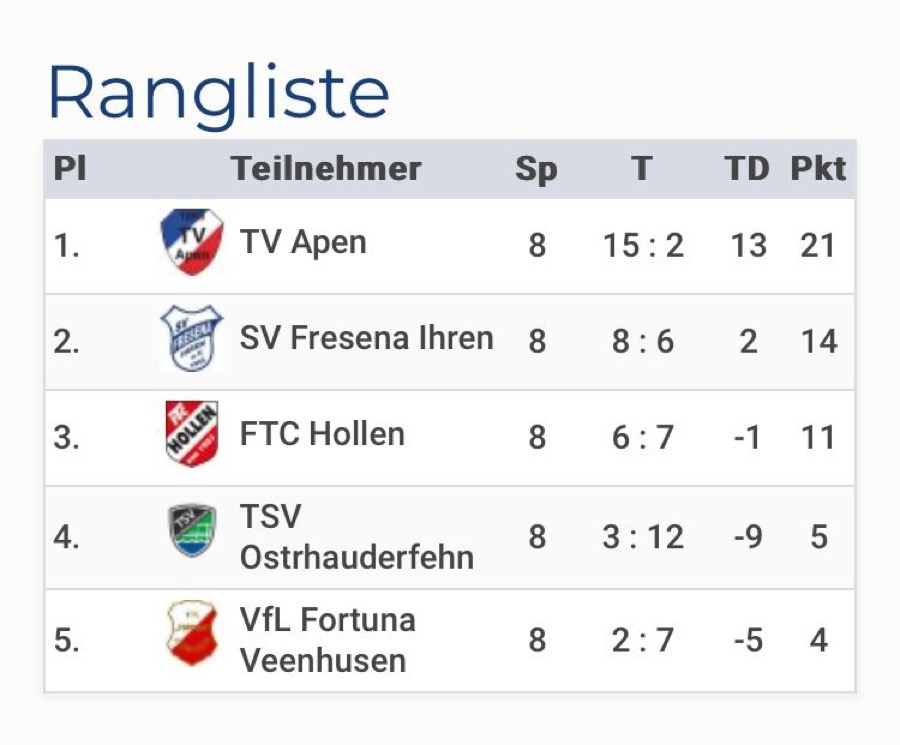Select the FTC Hollen team name
This screenshot has height=745, width=900.
tap(322, 434)
